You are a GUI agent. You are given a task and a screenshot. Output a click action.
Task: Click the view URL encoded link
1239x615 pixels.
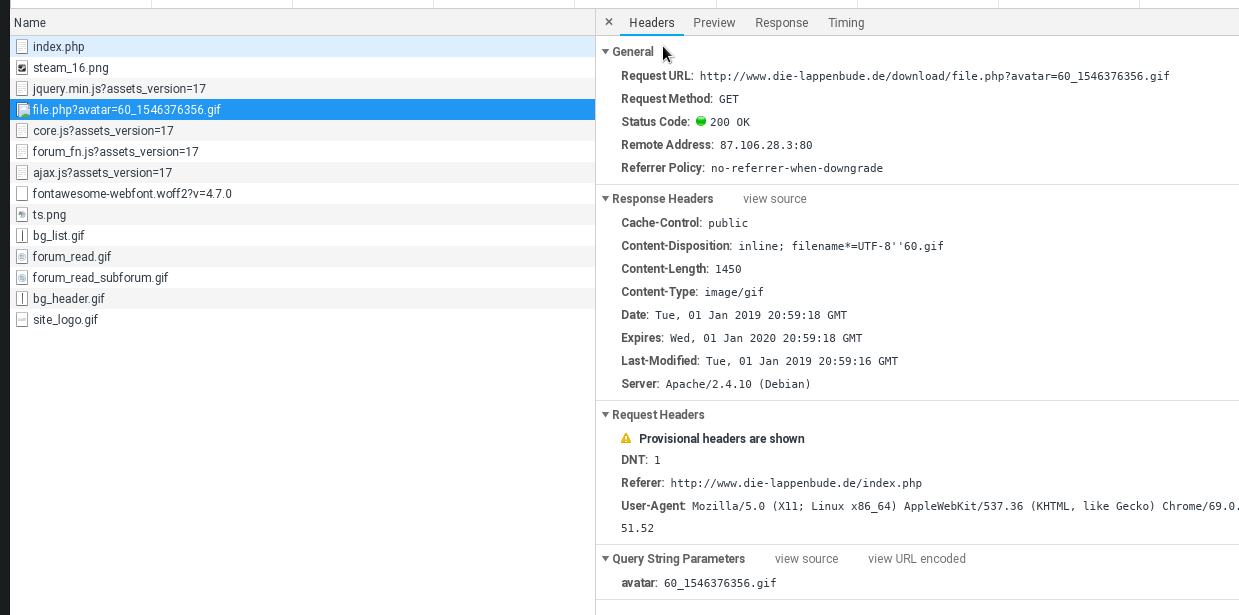(x=916, y=559)
